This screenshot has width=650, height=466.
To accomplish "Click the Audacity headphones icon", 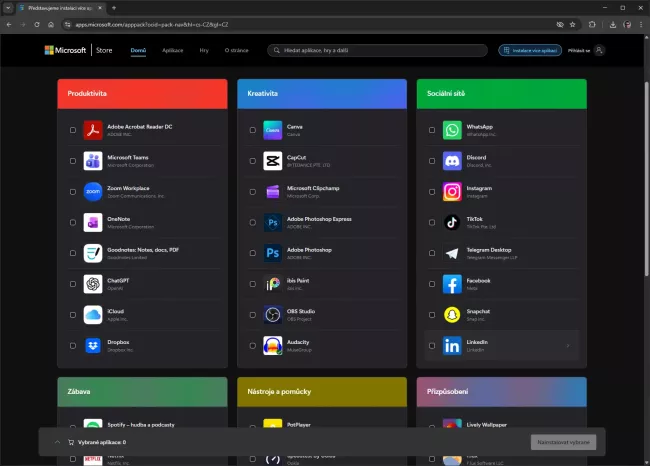I will click(273, 345).
